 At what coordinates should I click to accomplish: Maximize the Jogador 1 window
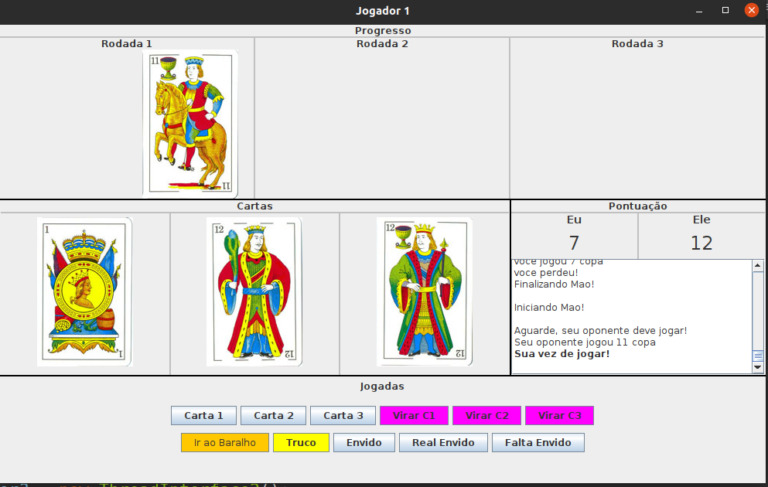725,10
